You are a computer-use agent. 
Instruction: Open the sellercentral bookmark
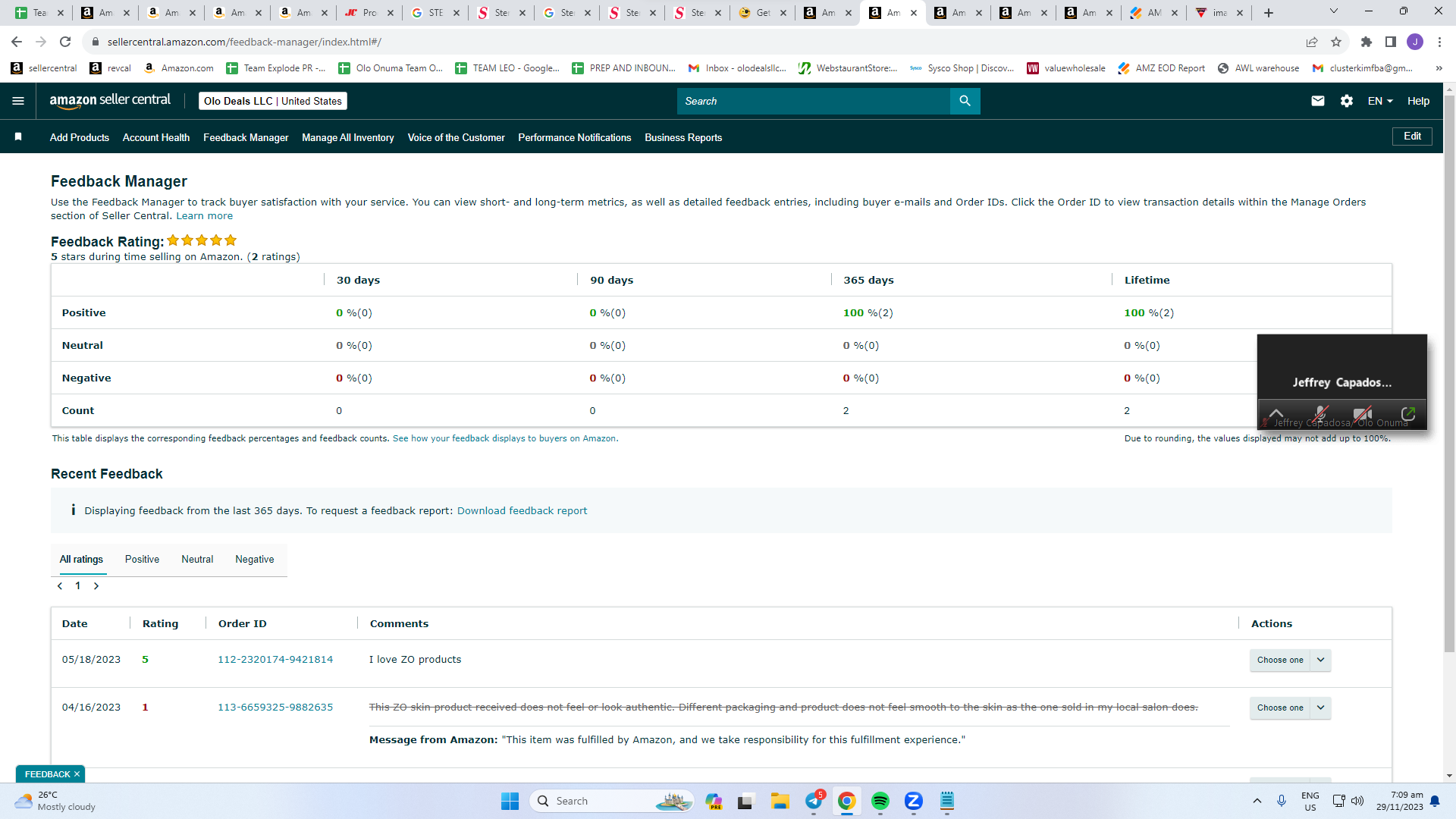pos(44,68)
